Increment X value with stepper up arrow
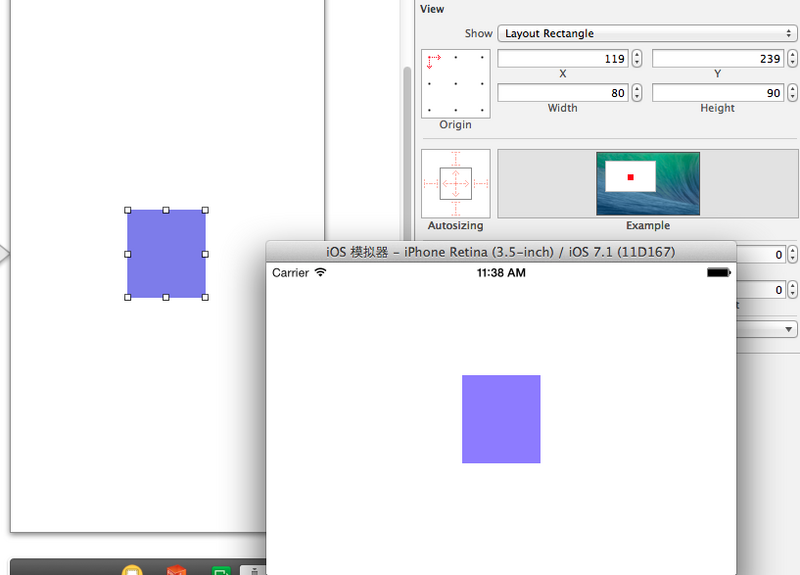The image size is (800, 575). [637, 55]
